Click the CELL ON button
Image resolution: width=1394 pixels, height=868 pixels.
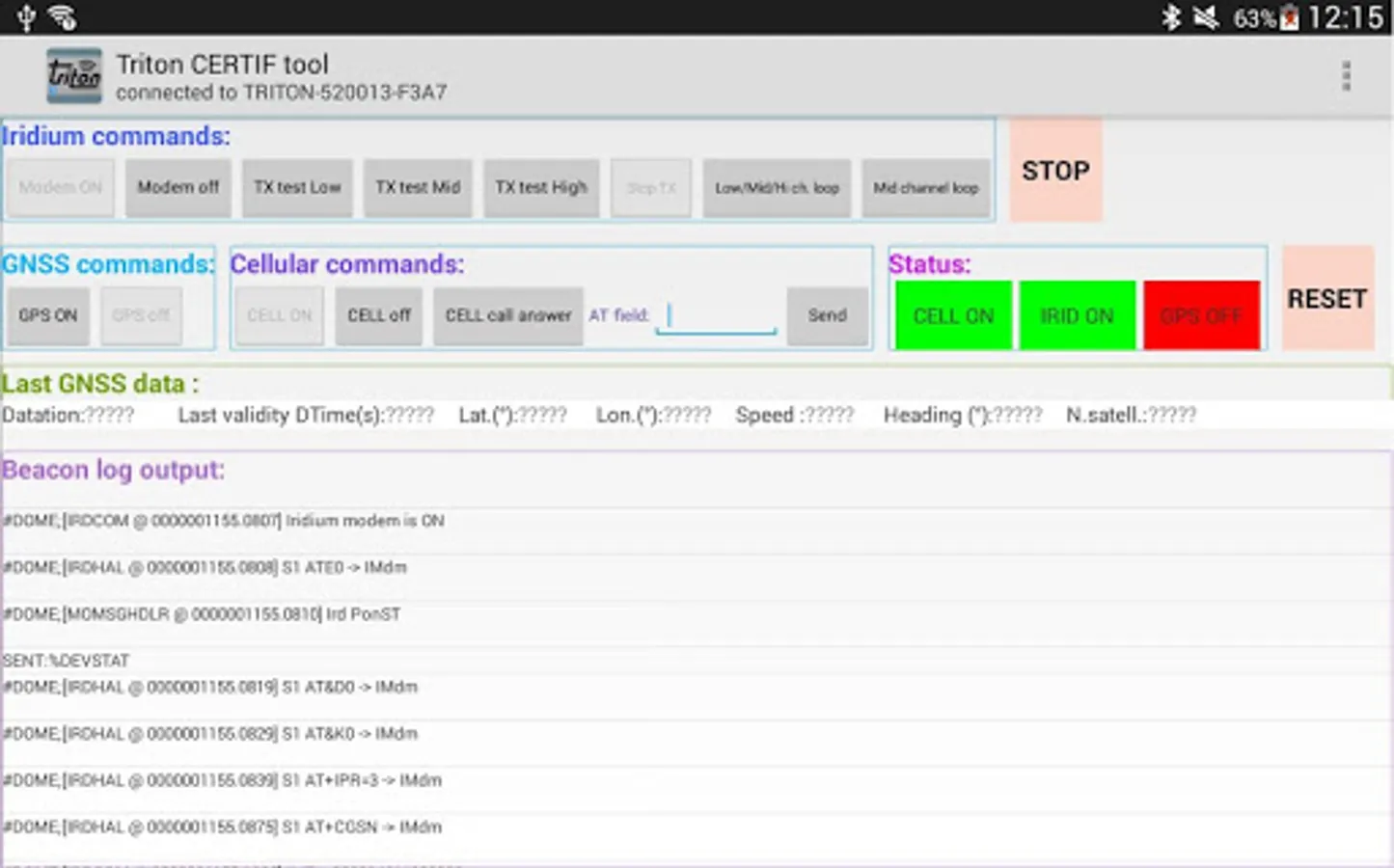[x=279, y=315]
